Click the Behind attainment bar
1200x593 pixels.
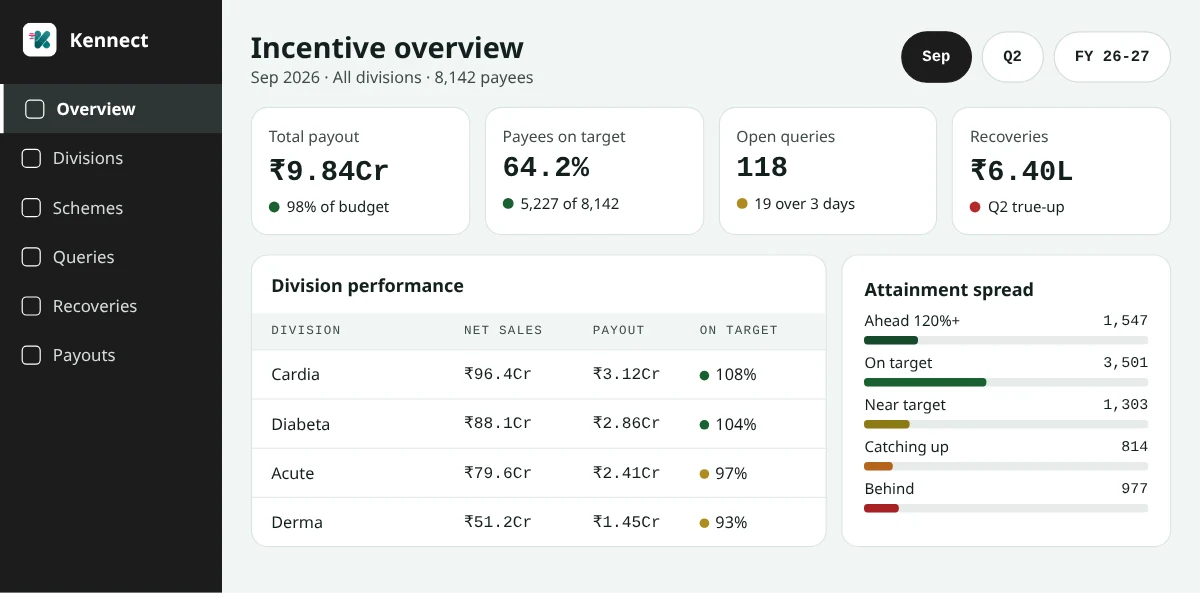(x=1006, y=509)
